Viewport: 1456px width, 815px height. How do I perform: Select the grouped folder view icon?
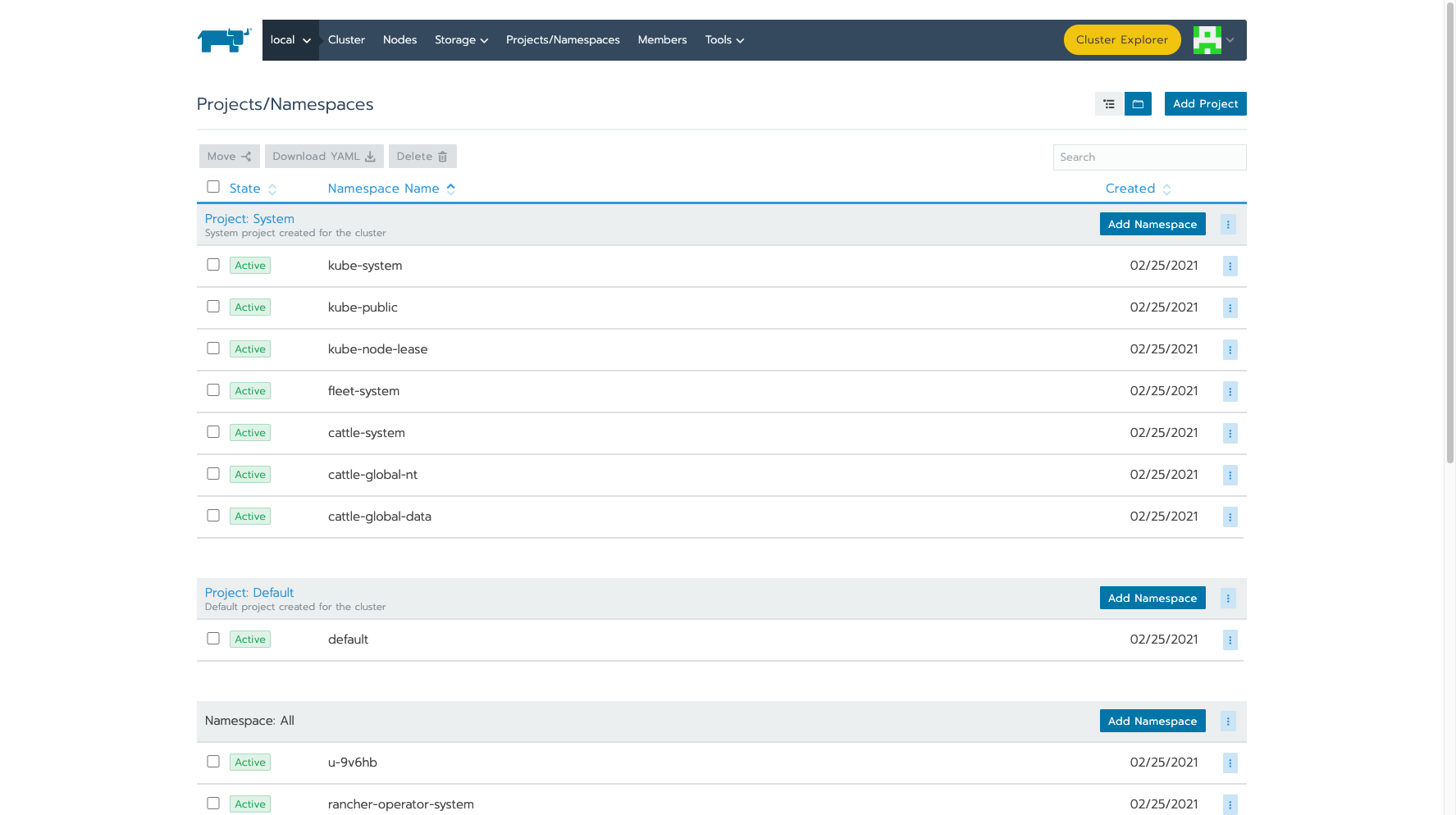point(1138,103)
